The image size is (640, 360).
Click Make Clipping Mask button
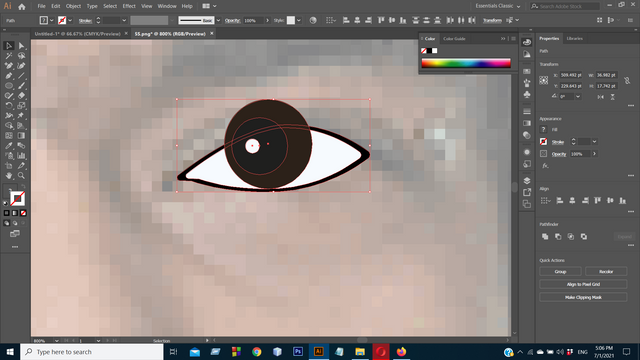583,298
